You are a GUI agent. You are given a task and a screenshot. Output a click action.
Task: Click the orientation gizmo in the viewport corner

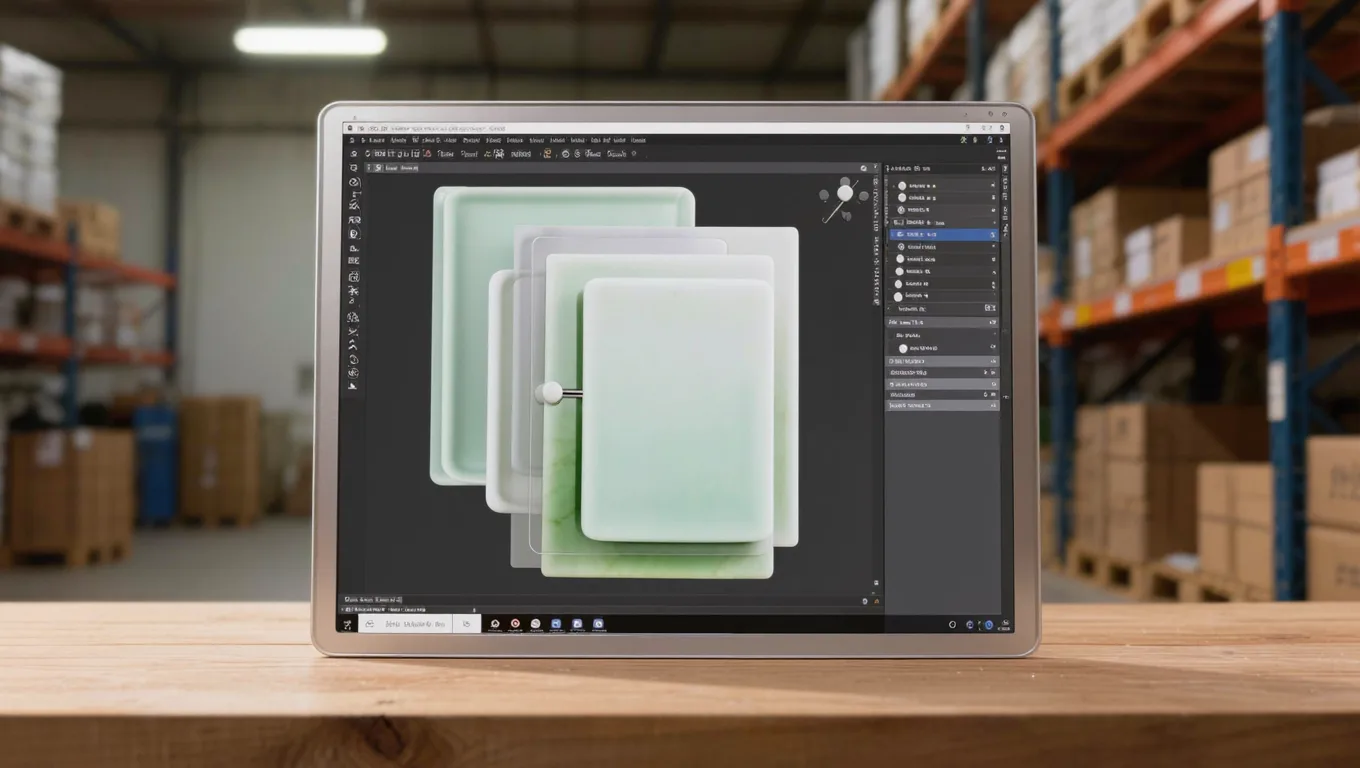pyautogui.click(x=844, y=198)
